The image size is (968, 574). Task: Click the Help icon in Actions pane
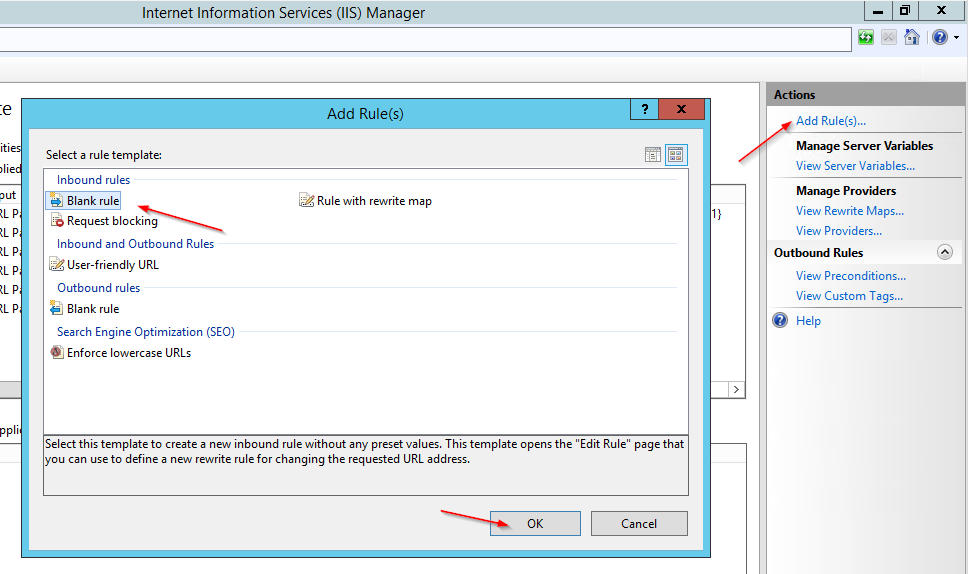[780, 320]
